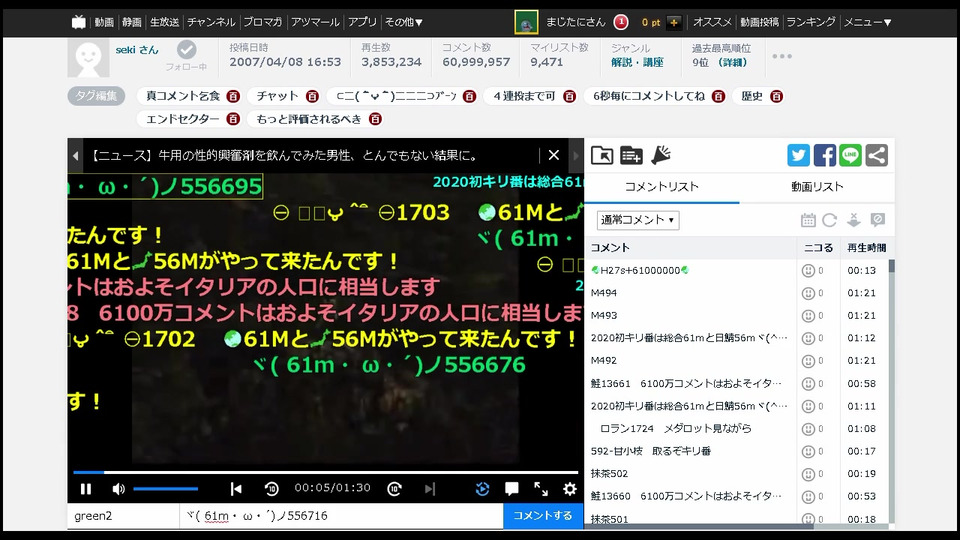
Task: Toggle comment list auto-scroll icon
Action: (854, 220)
